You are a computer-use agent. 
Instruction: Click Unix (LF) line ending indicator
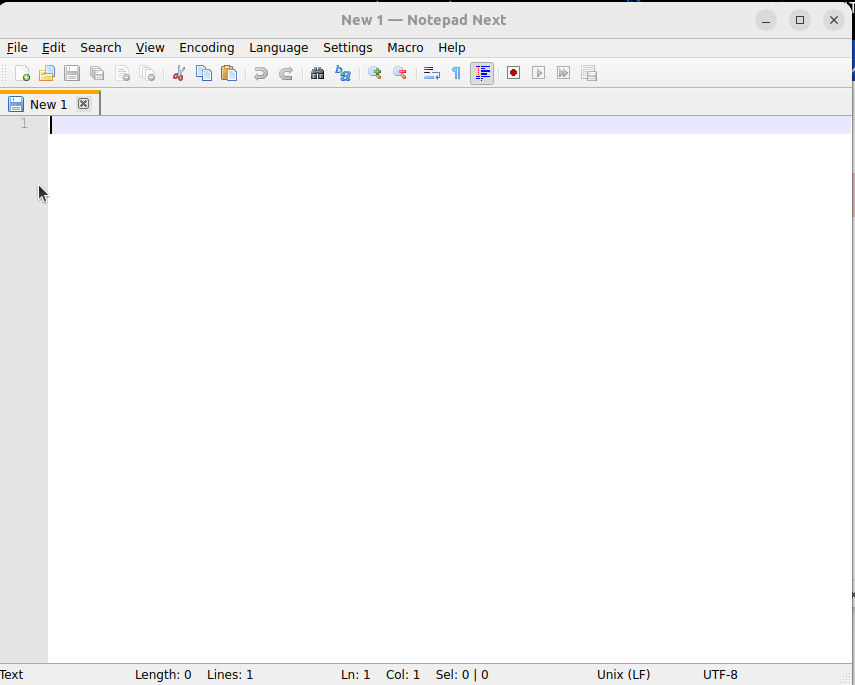[x=623, y=675]
